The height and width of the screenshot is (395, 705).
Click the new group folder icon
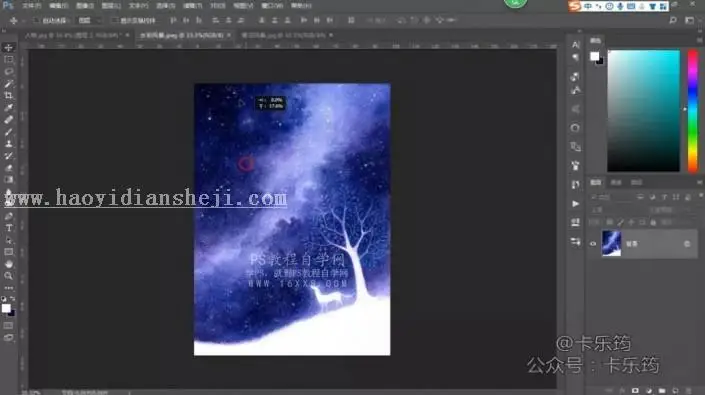[662, 391]
